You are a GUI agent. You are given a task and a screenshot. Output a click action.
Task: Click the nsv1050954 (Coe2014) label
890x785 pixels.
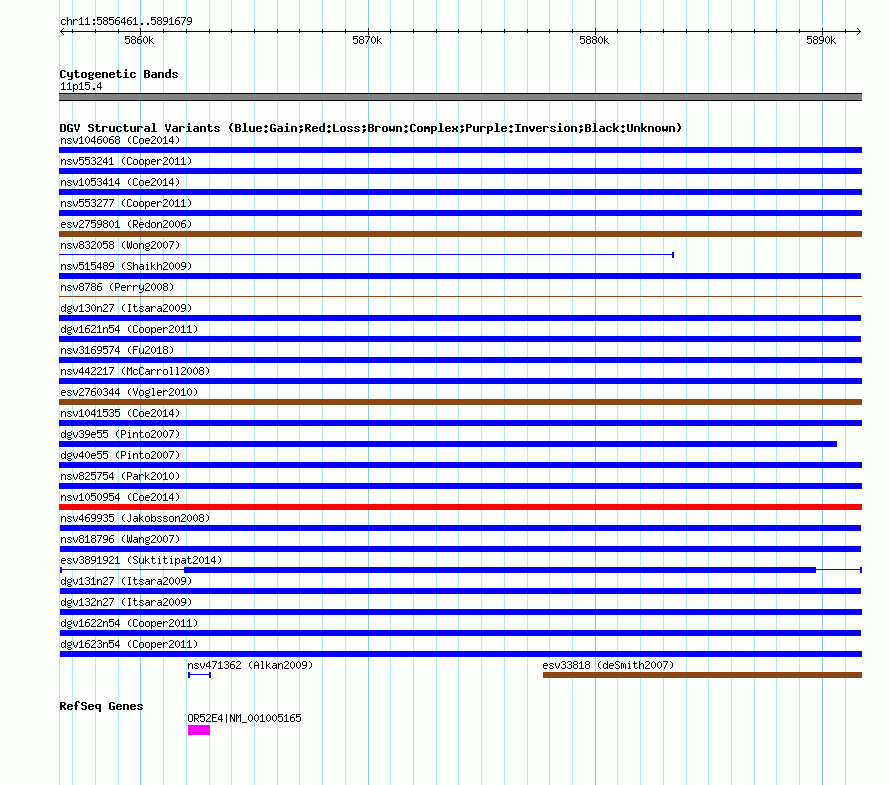tap(120, 497)
